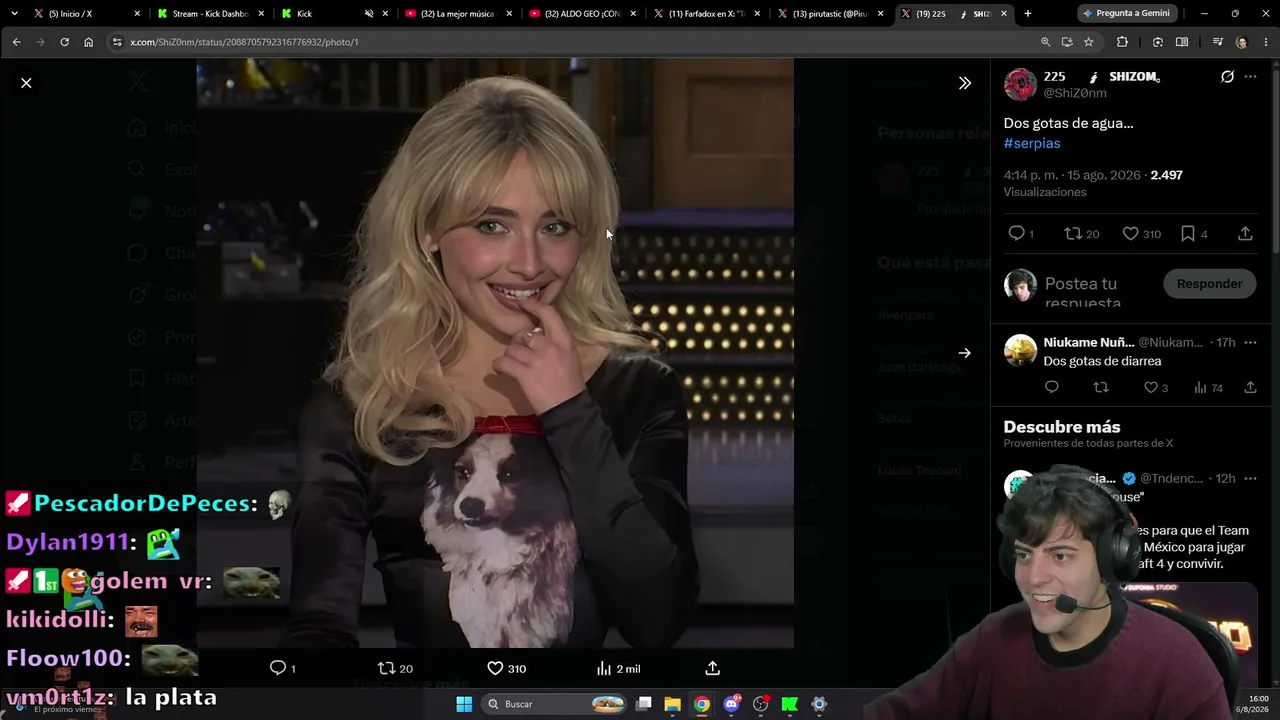Open File Explorer from the taskbar
1280x720 pixels.
click(672, 704)
